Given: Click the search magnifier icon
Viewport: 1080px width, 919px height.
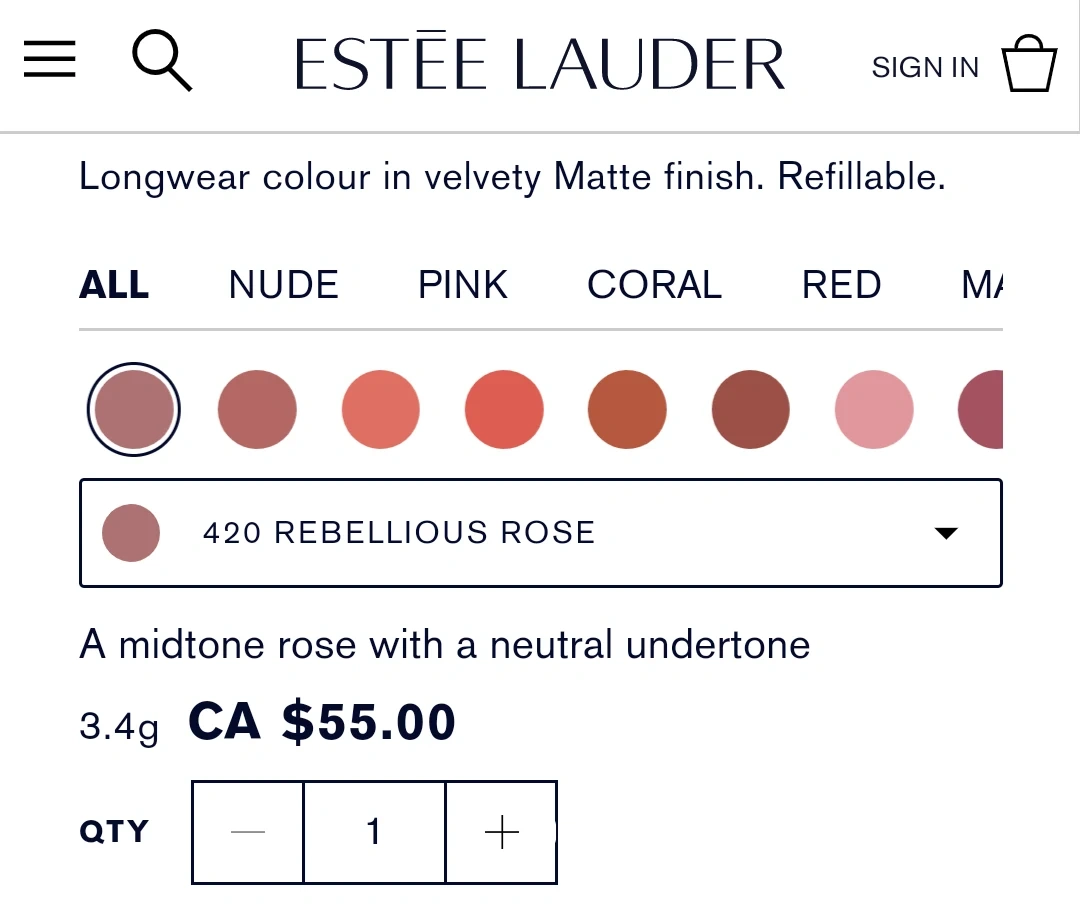Looking at the screenshot, I should (162, 61).
